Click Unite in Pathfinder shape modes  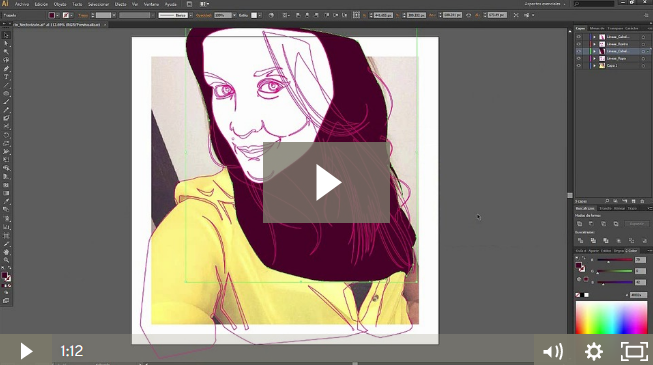pos(579,224)
